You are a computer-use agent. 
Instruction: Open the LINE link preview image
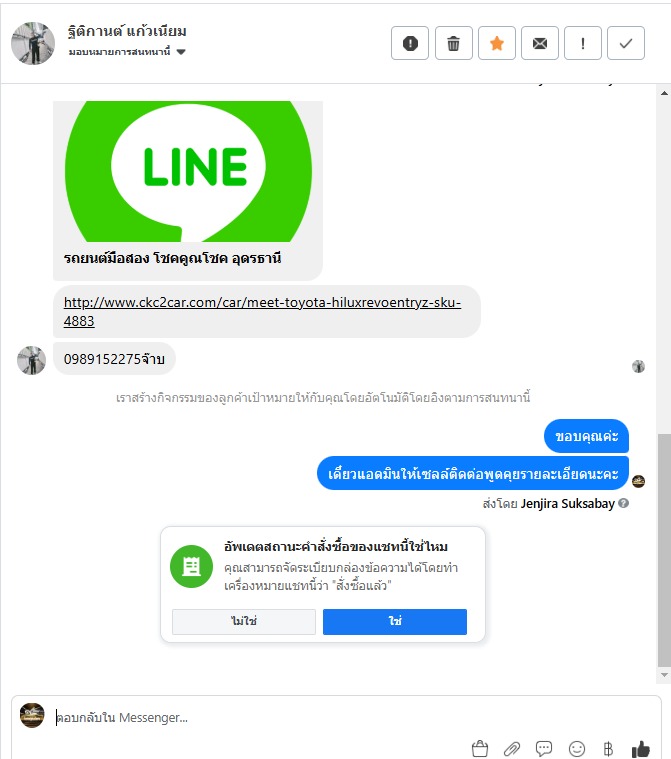point(188,171)
